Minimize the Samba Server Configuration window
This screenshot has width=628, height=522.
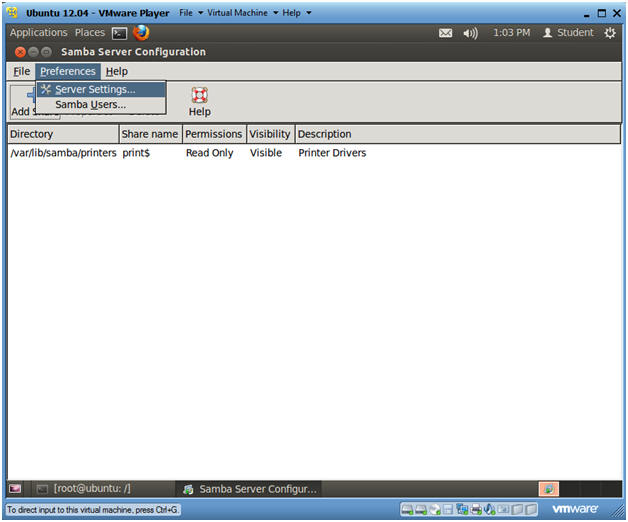33,52
